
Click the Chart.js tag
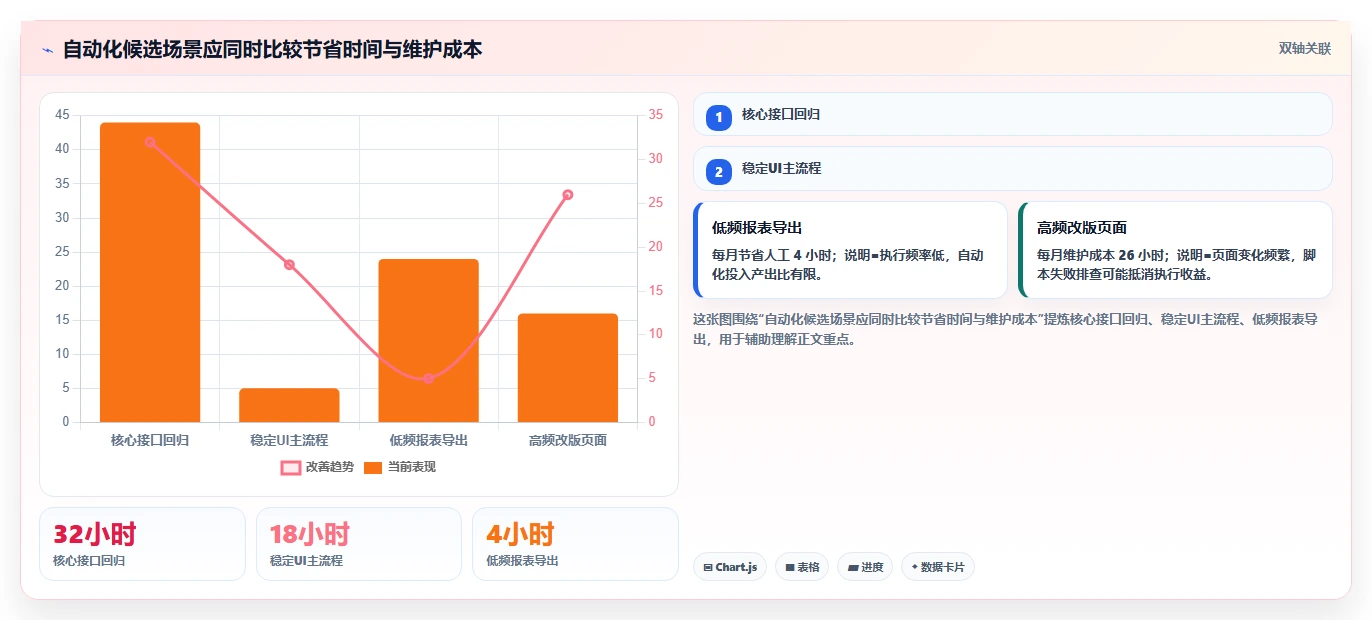click(730, 567)
